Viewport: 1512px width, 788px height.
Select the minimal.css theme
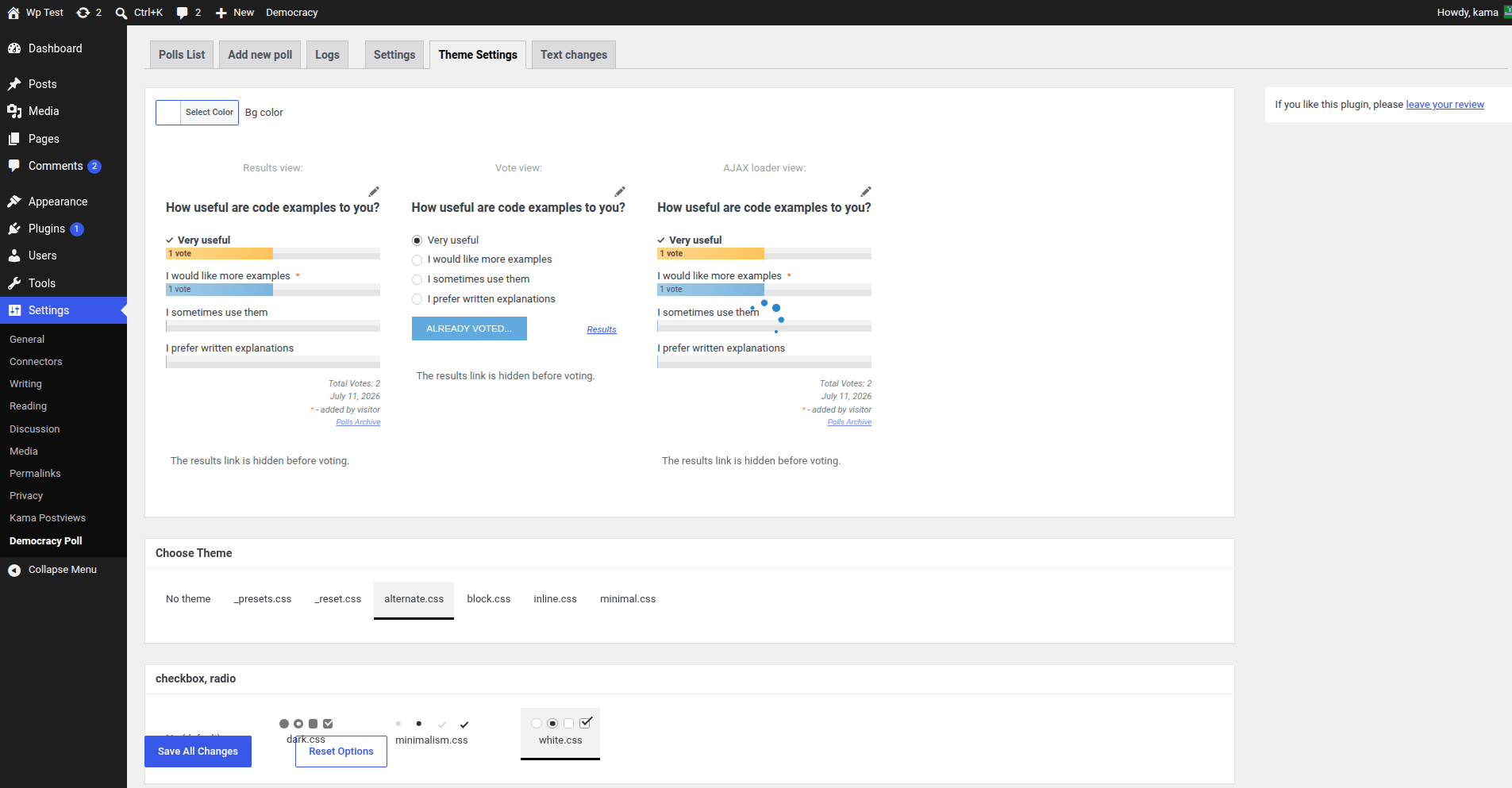(628, 599)
